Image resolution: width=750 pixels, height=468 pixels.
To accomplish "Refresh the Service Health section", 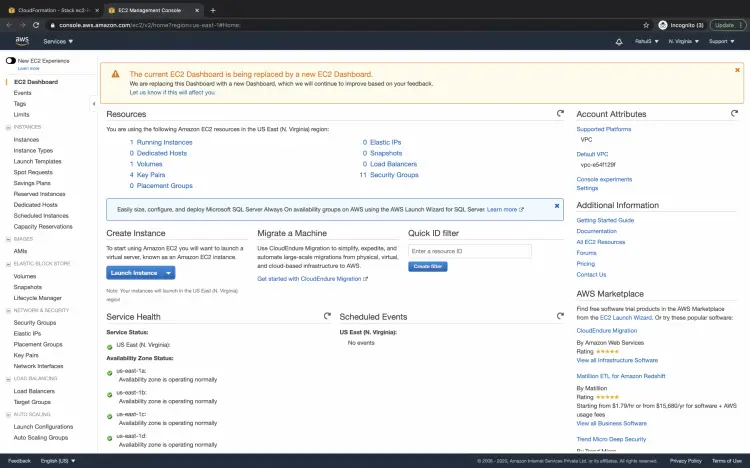I will point(327,316).
